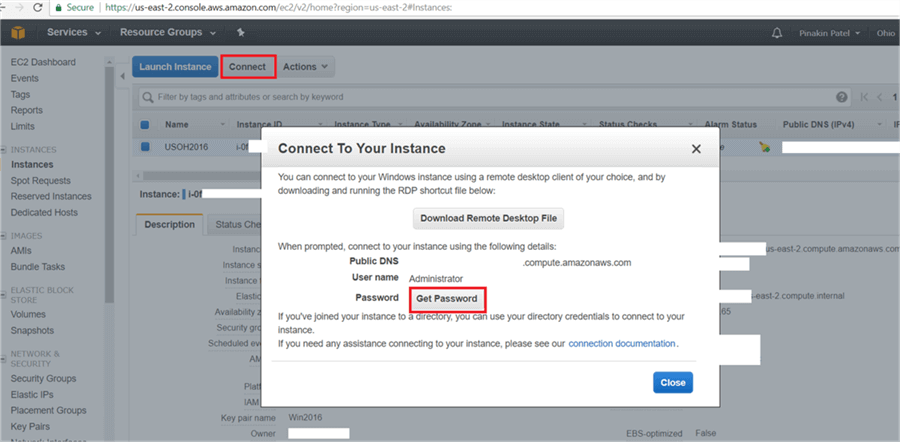Open Key Pairs in sidebar

pyautogui.click(x=30, y=427)
